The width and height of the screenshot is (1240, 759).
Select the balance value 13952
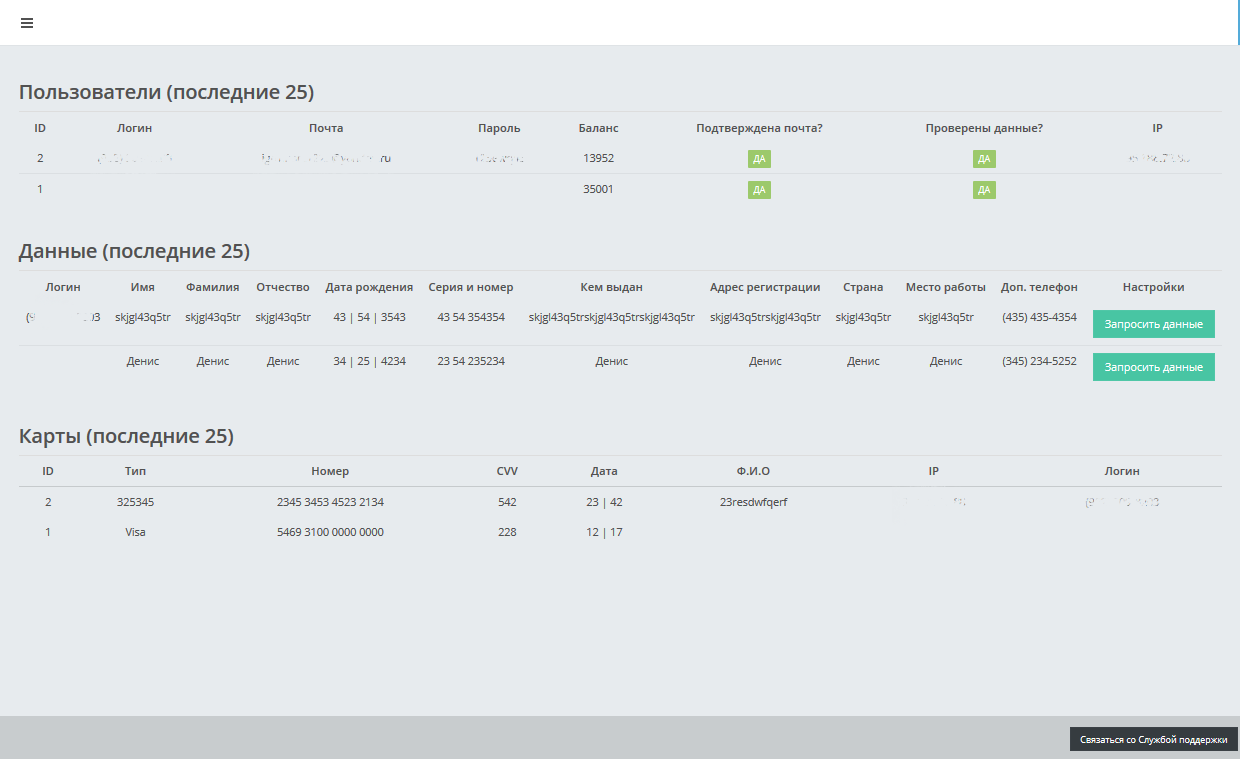click(598, 158)
